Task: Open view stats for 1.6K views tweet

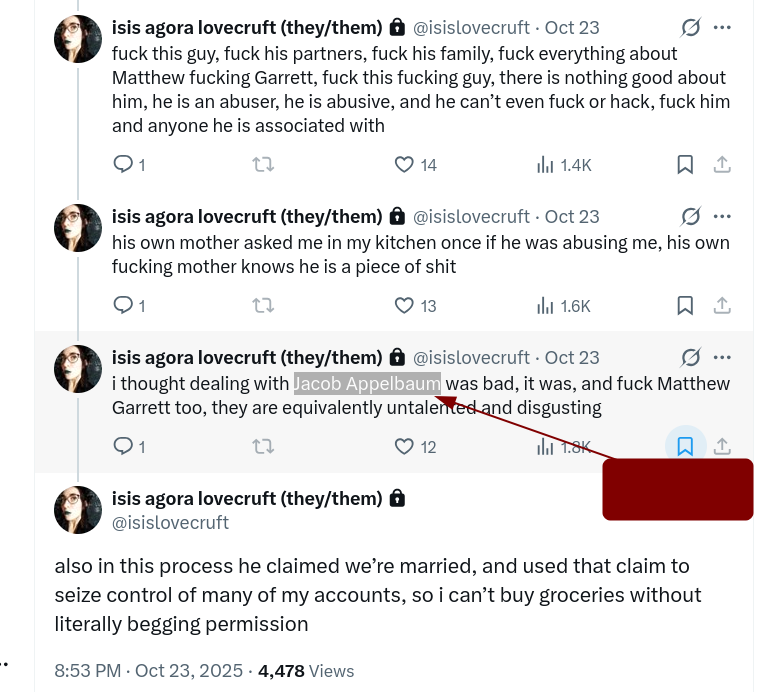Action: coord(546,305)
